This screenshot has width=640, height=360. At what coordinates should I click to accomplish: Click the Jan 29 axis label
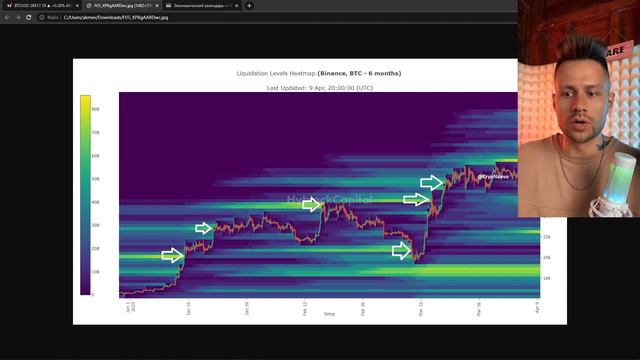(247, 308)
